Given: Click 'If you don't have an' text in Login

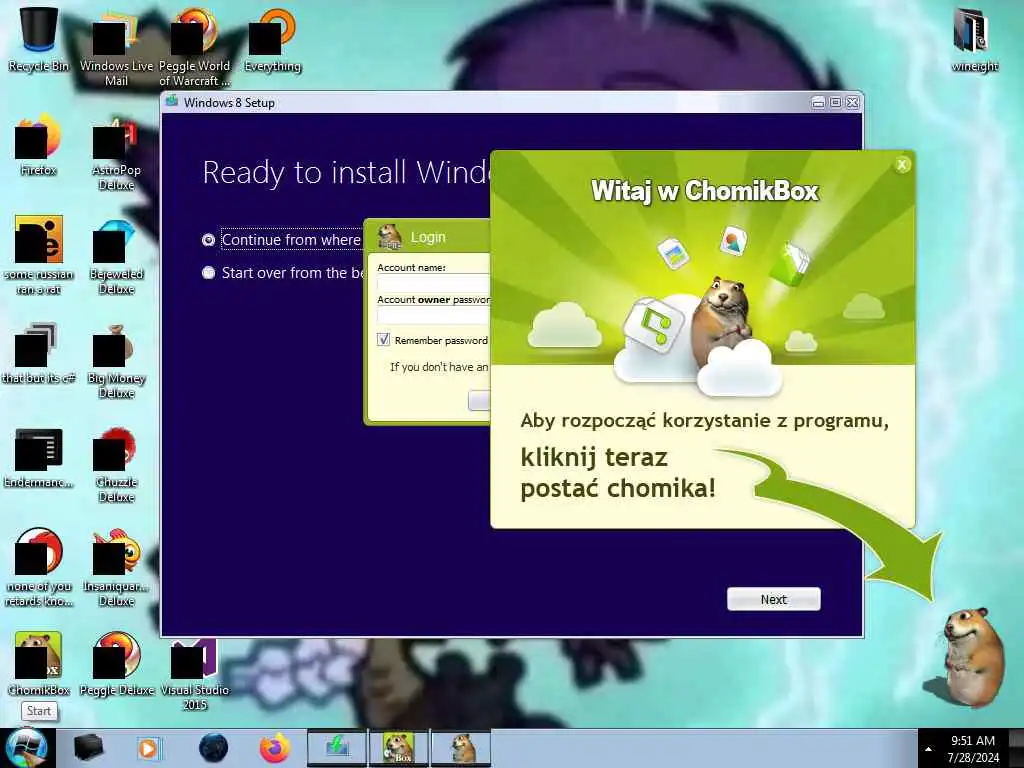Looking at the screenshot, I should click(439, 367).
